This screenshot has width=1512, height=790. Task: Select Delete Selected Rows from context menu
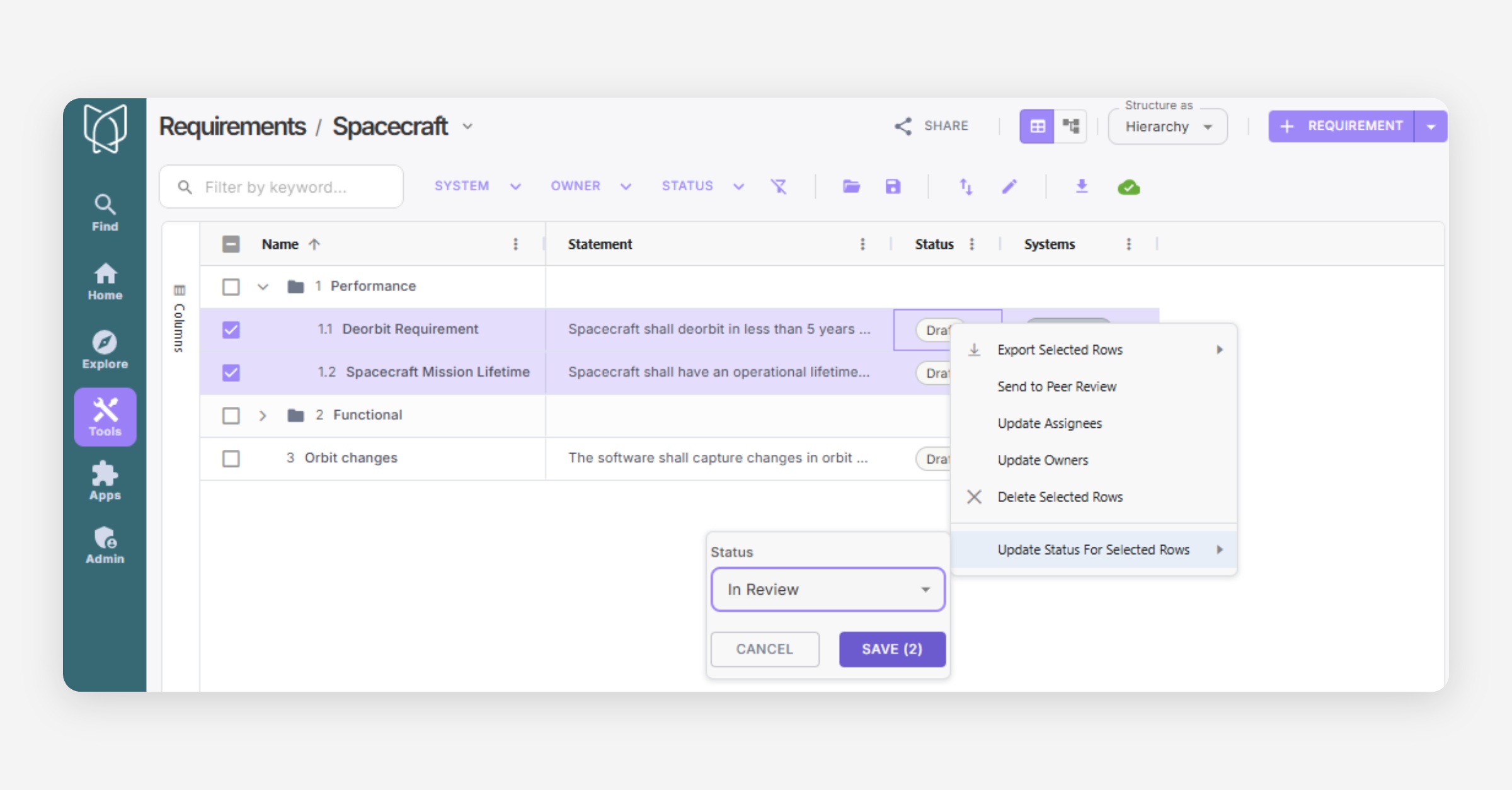tap(1060, 496)
